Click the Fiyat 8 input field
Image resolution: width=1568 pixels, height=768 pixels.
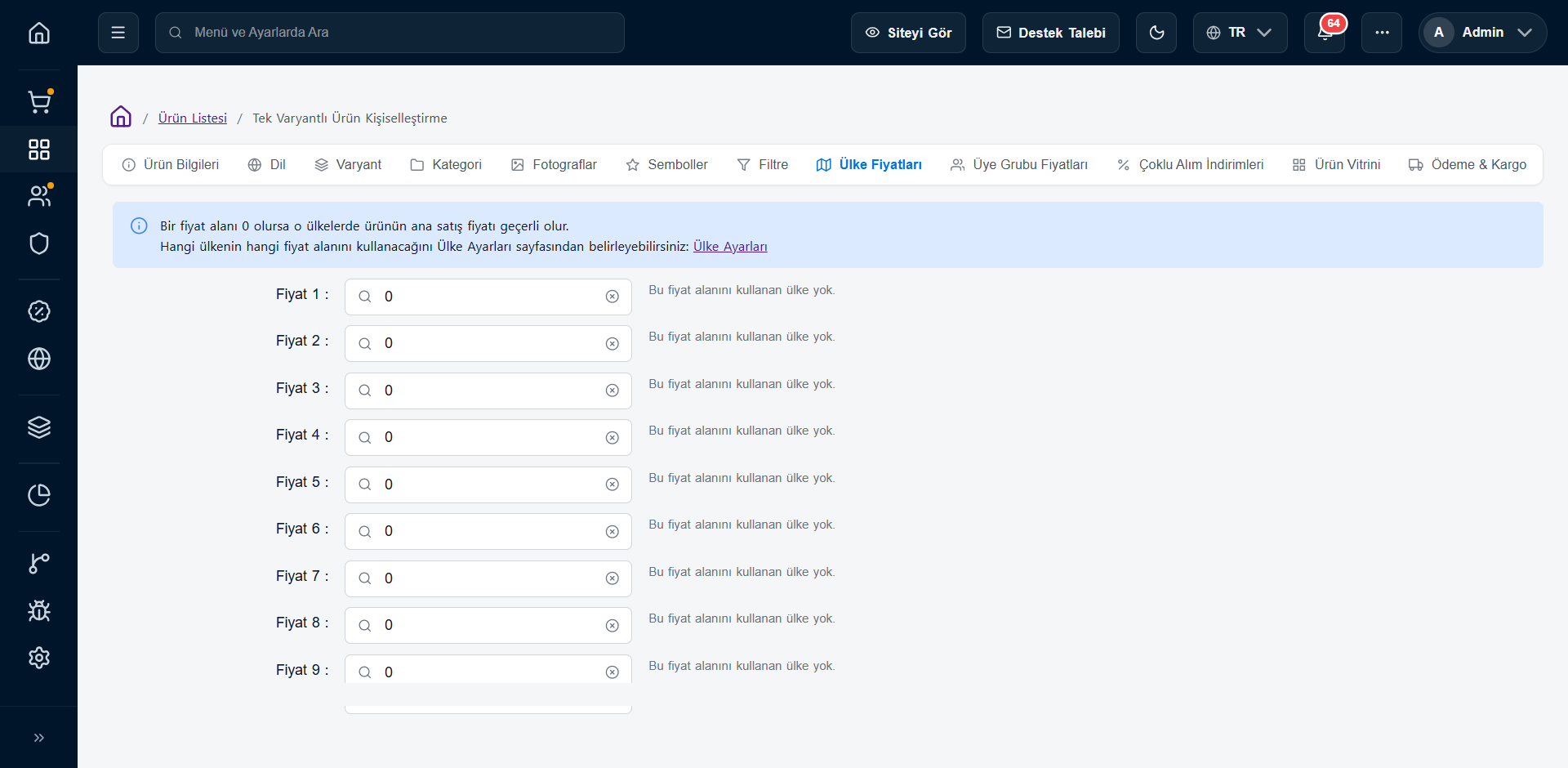click(x=488, y=626)
